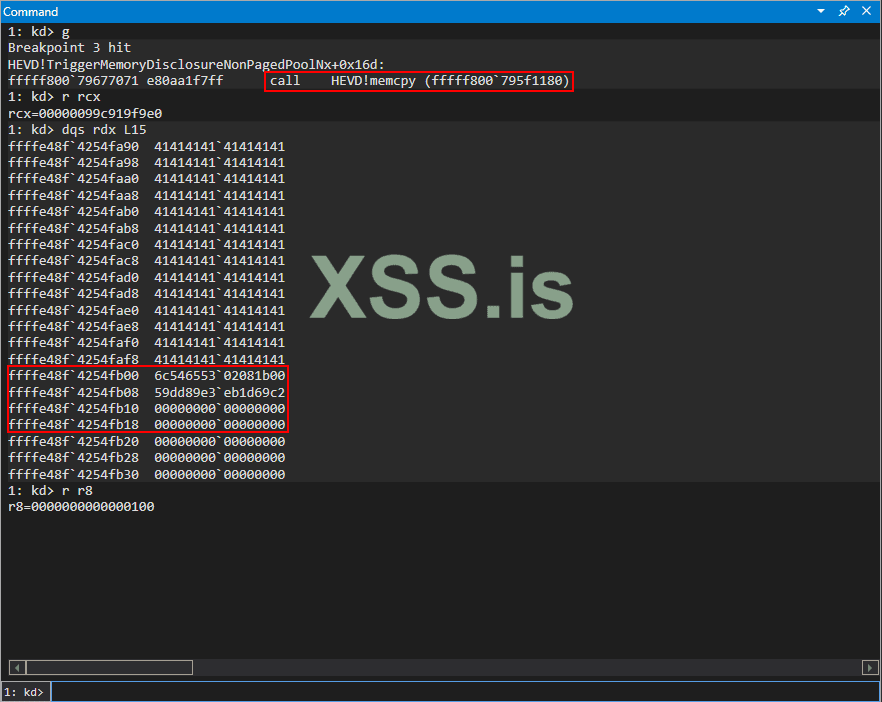Close the Command window
882x702 pixels.
pyautogui.click(x=866, y=11)
